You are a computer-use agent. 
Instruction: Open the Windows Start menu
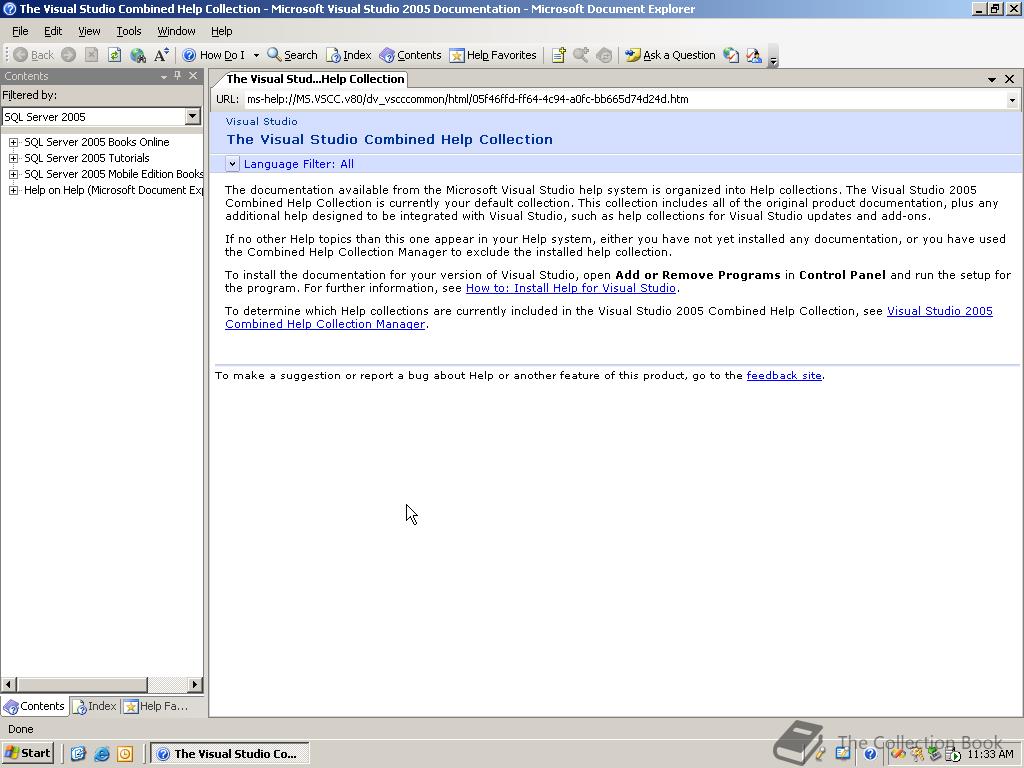[x=27, y=753]
